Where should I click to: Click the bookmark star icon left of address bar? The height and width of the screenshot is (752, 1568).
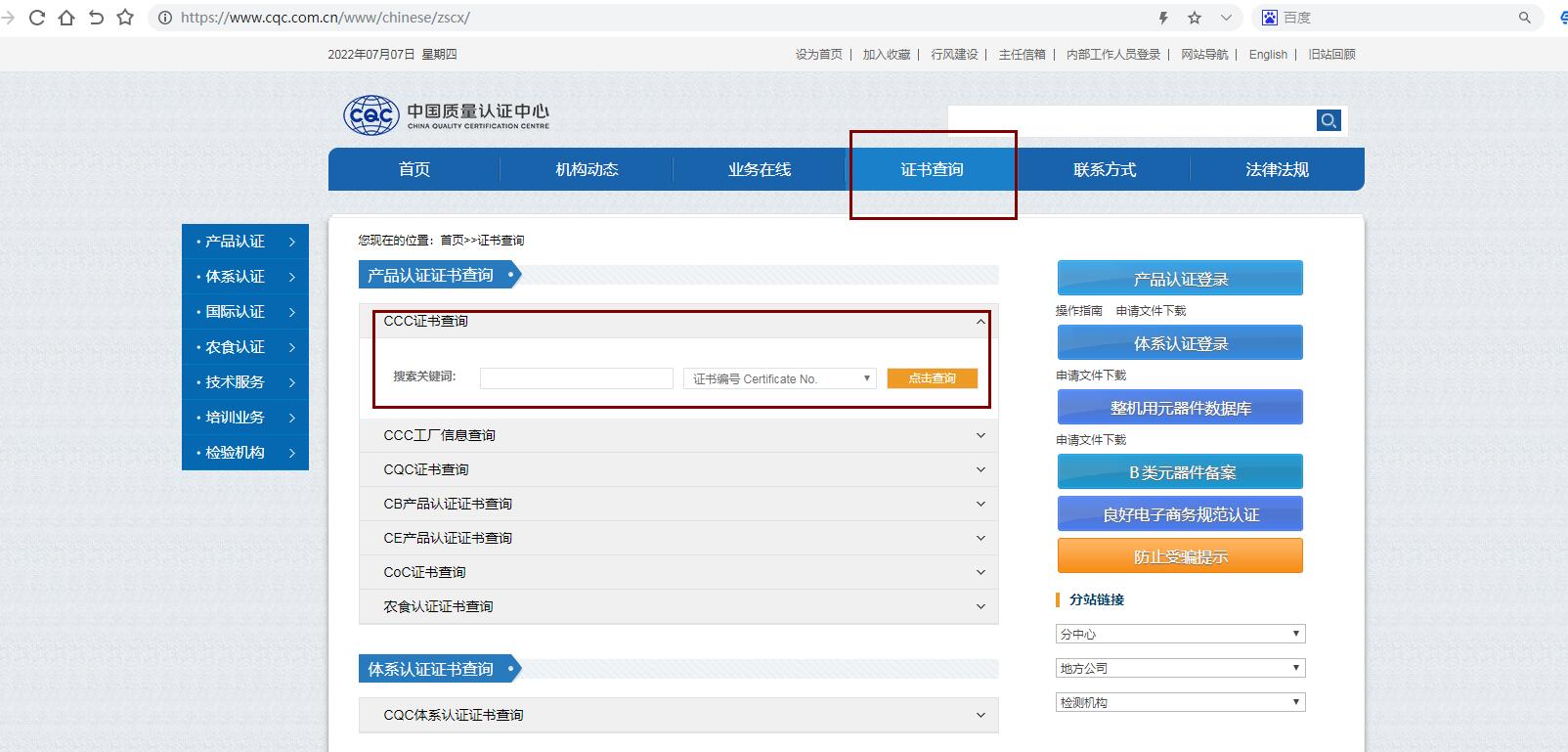click(x=125, y=18)
